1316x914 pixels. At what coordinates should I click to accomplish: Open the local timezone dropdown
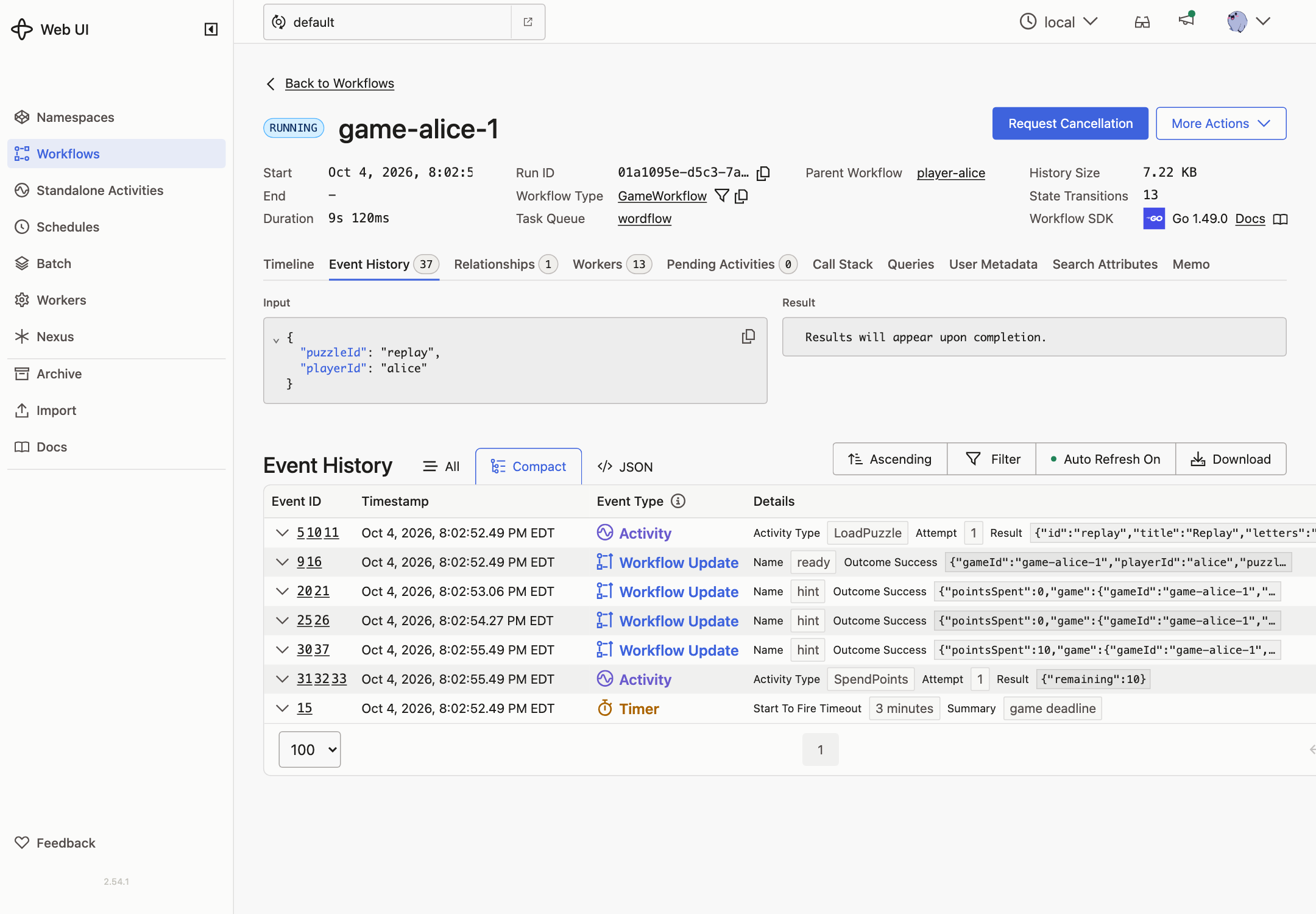click(1059, 22)
